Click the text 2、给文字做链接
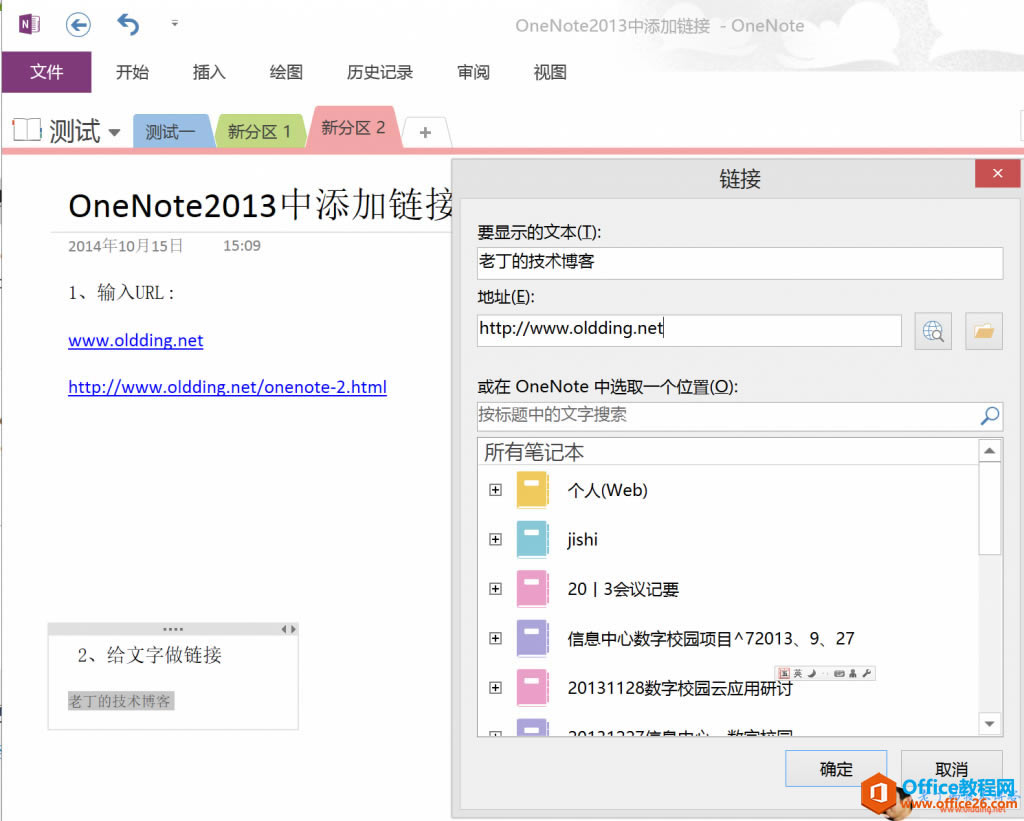The image size is (1024, 821). click(x=150, y=654)
